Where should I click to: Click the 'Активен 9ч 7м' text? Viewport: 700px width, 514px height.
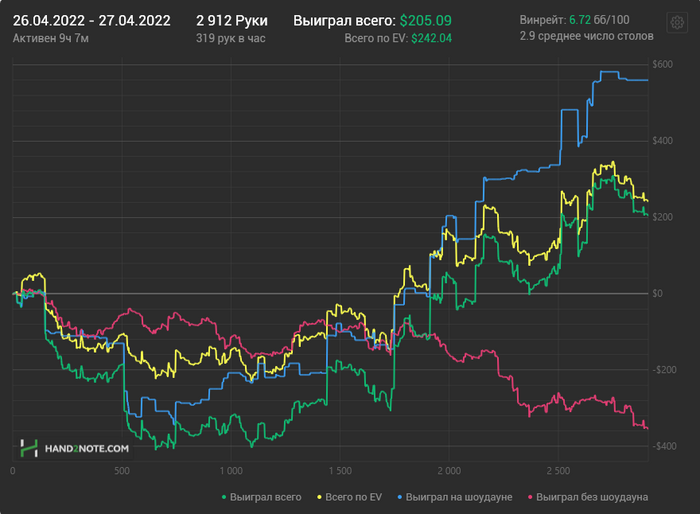point(50,38)
